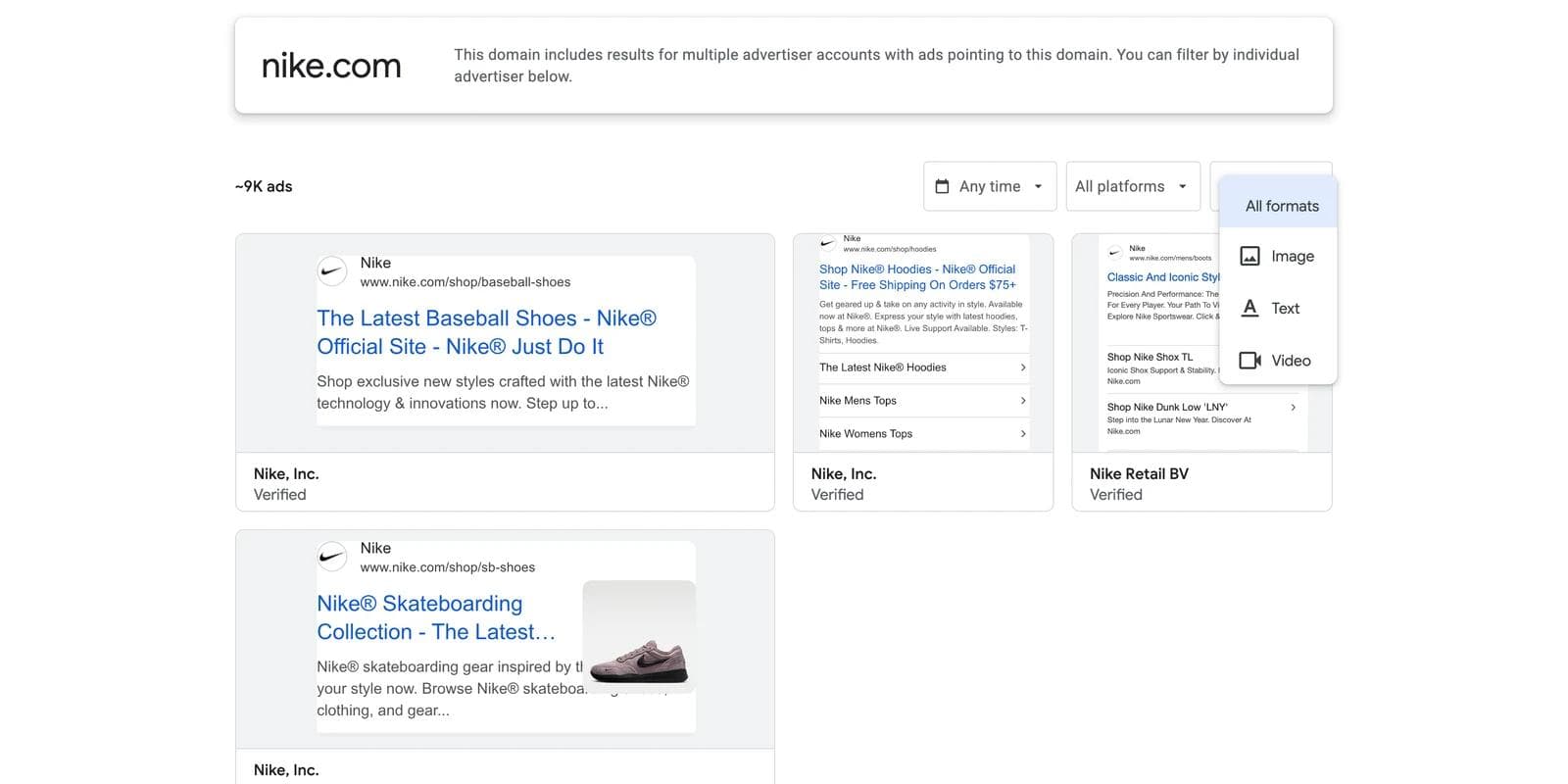Click Nike swoosh logo in skateboarding ad
Viewport: 1568px width, 784px height.
[x=332, y=557]
